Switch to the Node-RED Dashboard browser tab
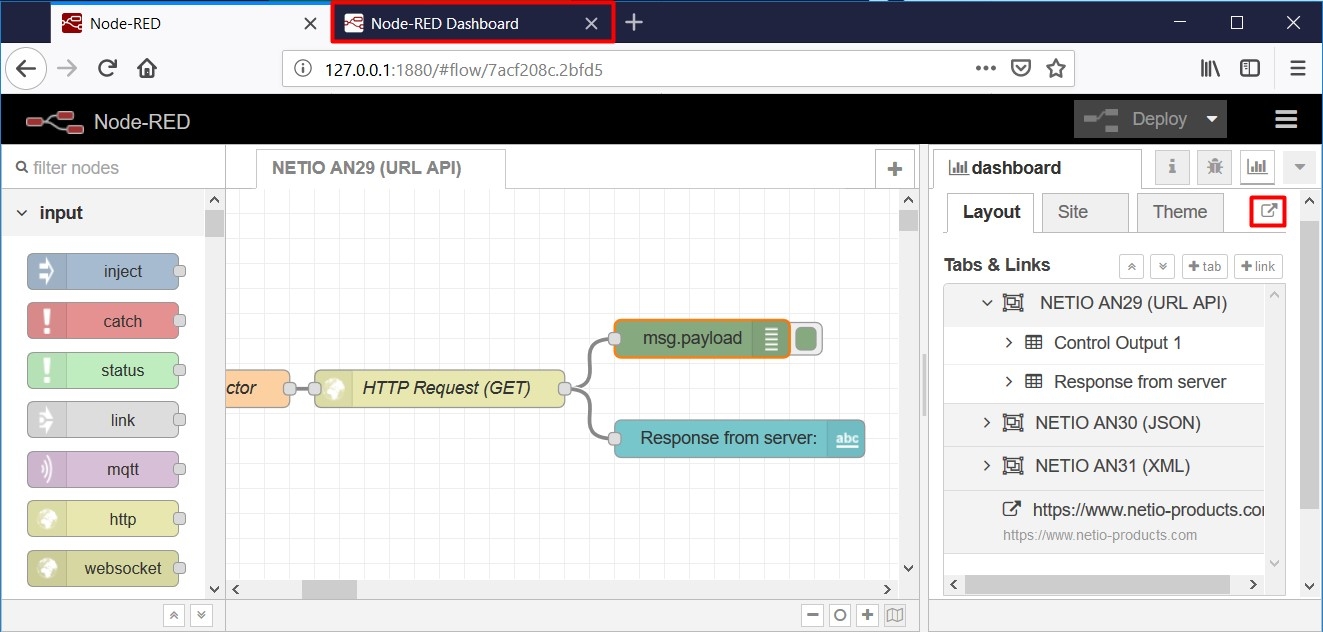Image resolution: width=1323 pixels, height=632 pixels. 472,23
